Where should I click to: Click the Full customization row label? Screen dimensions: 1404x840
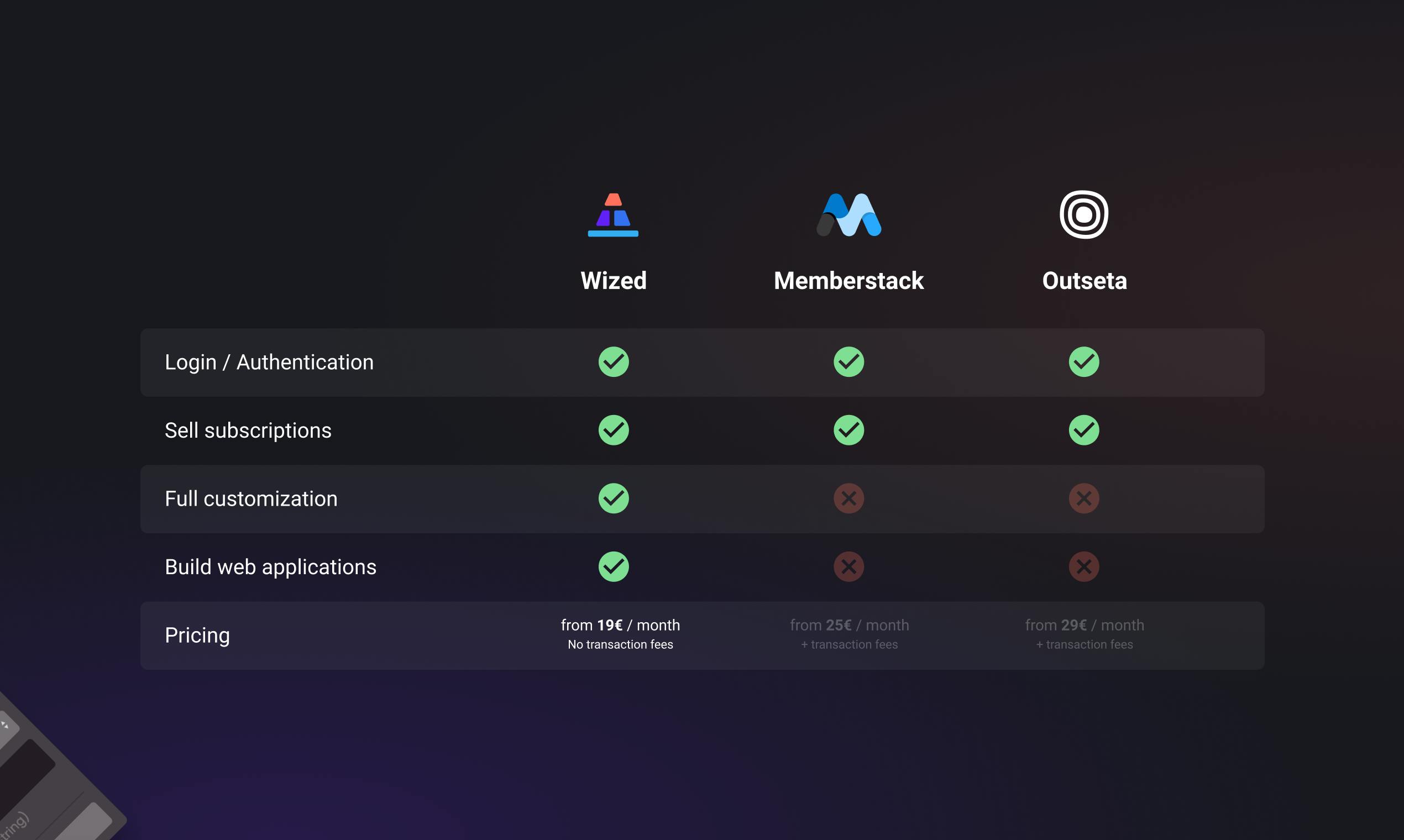click(251, 498)
